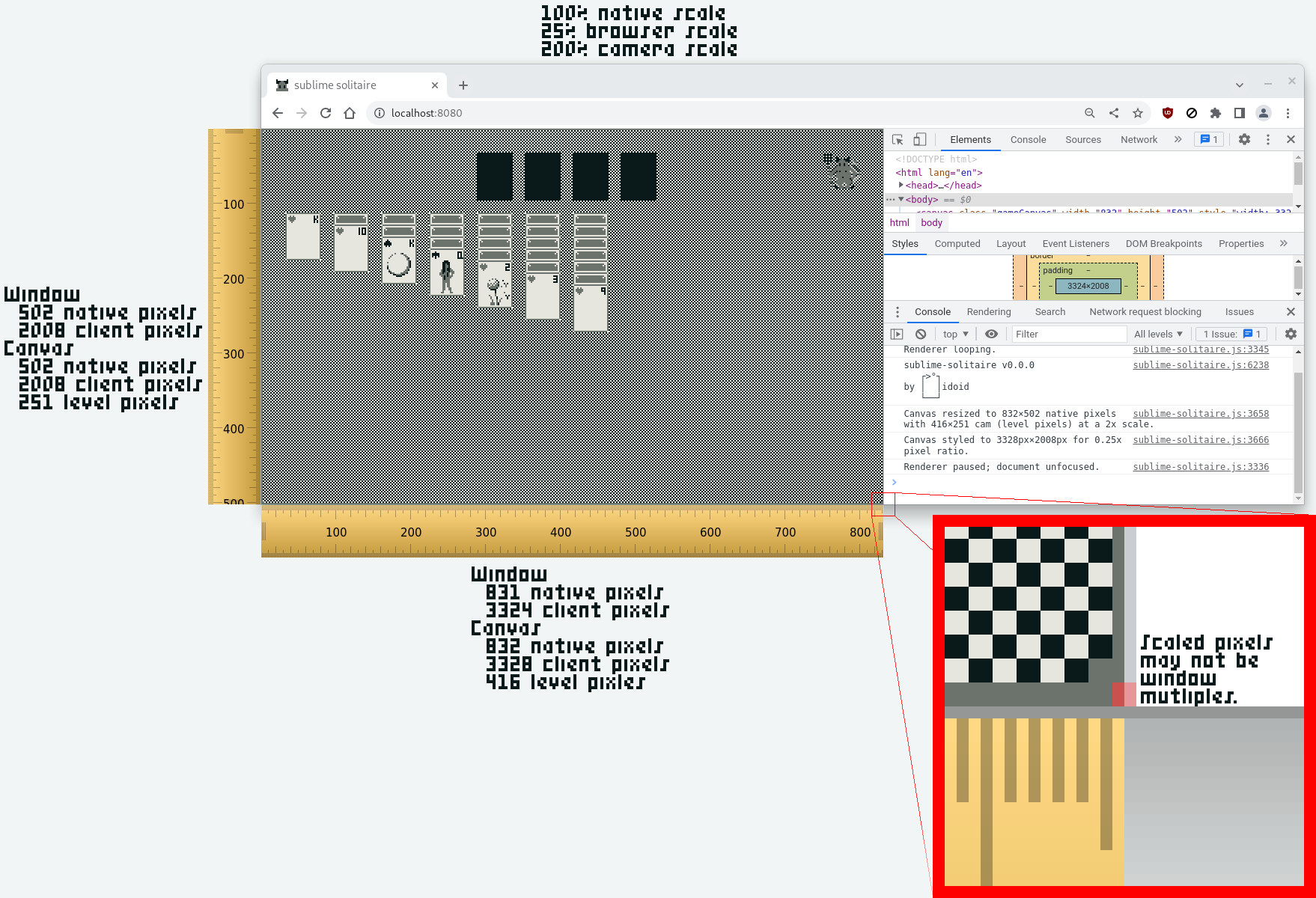
Task: Open the Search drawer tab
Action: pyautogui.click(x=1050, y=311)
